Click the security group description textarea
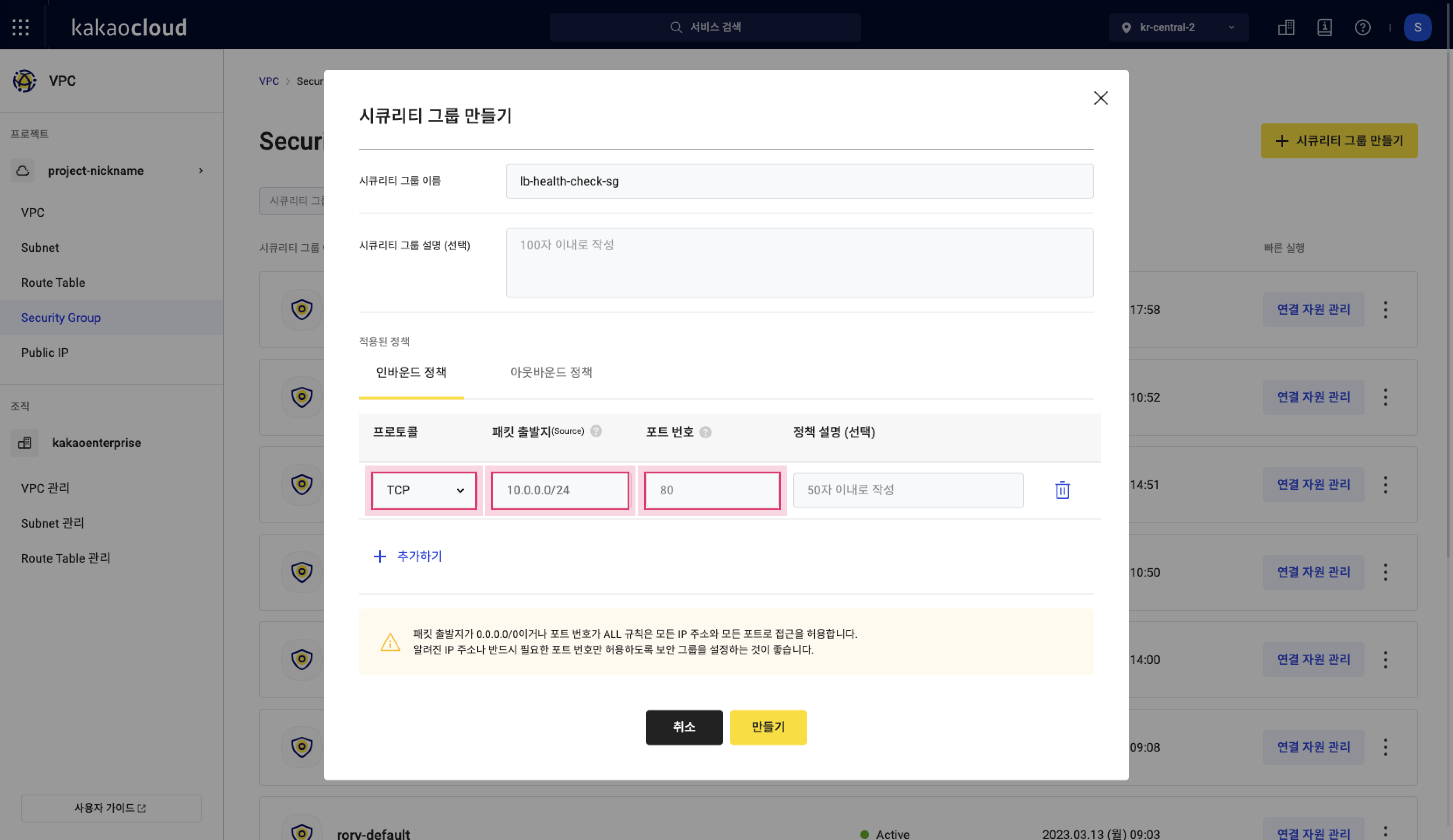This screenshot has width=1453, height=840. pos(799,263)
